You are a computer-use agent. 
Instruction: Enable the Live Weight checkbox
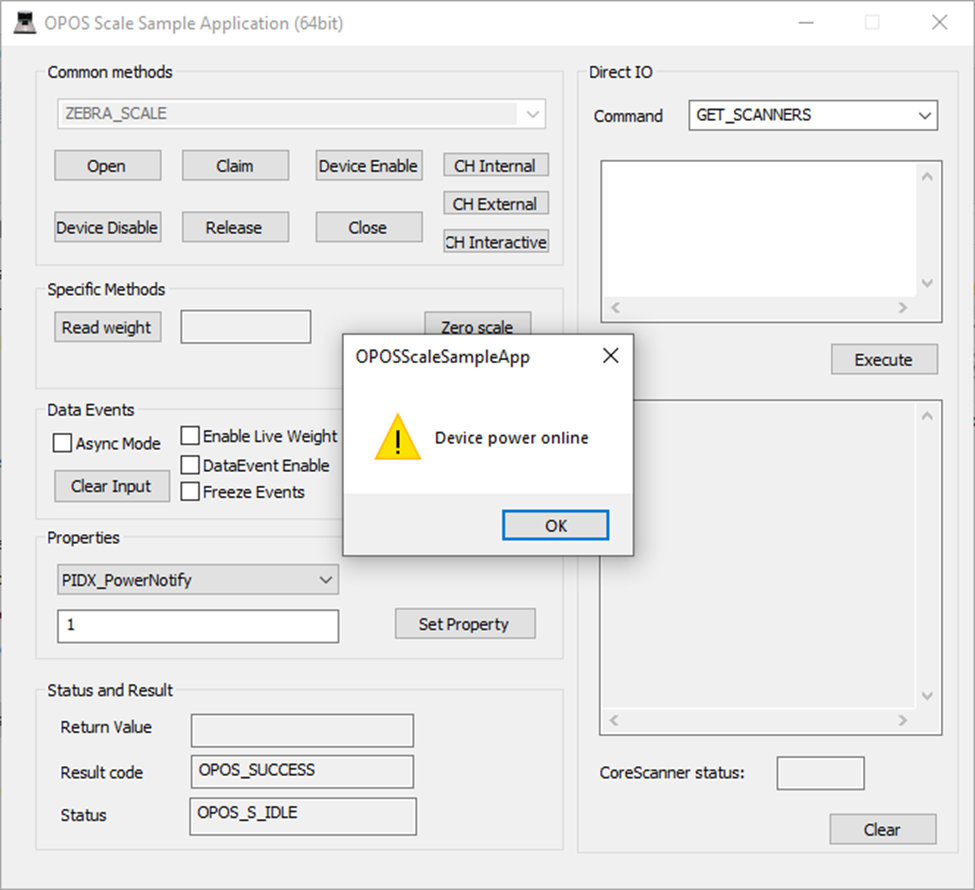(x=190, y=435)
